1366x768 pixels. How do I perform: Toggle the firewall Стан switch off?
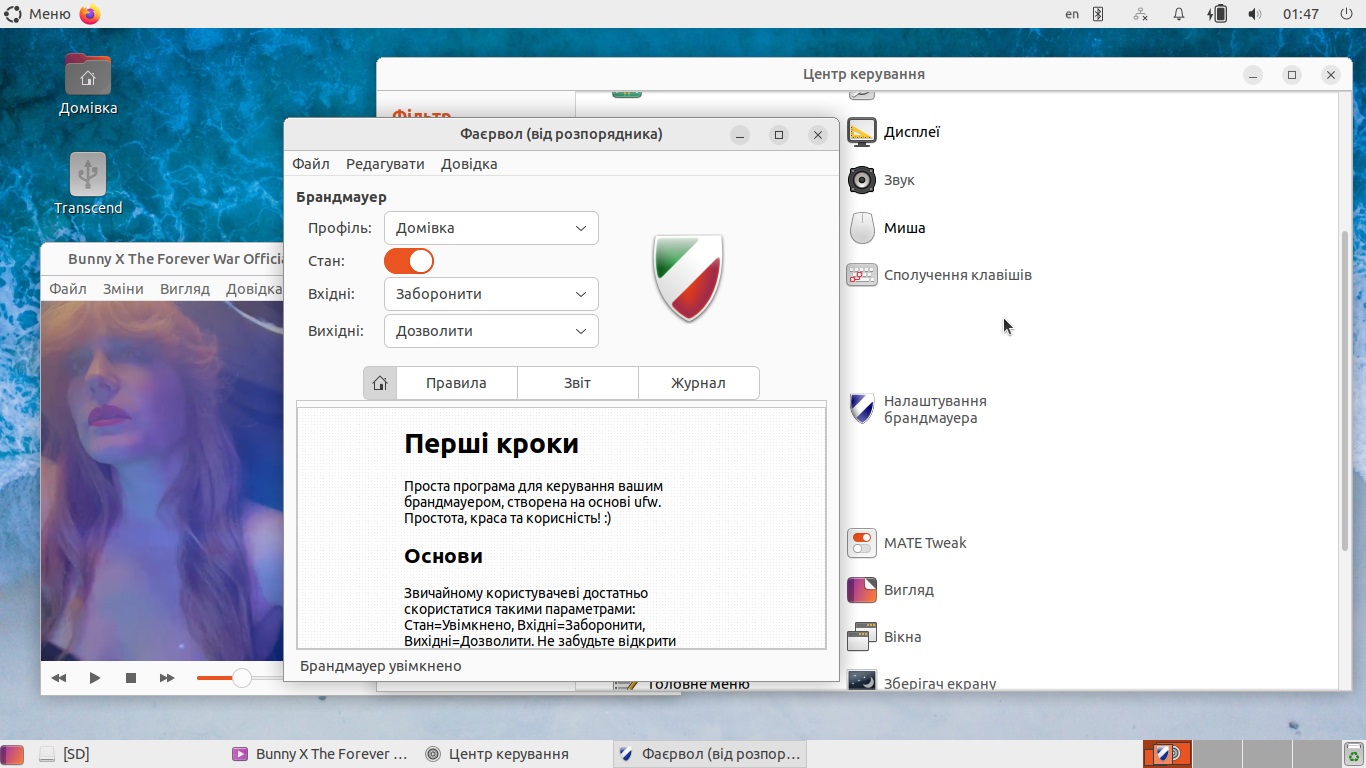tap(409, 261)
